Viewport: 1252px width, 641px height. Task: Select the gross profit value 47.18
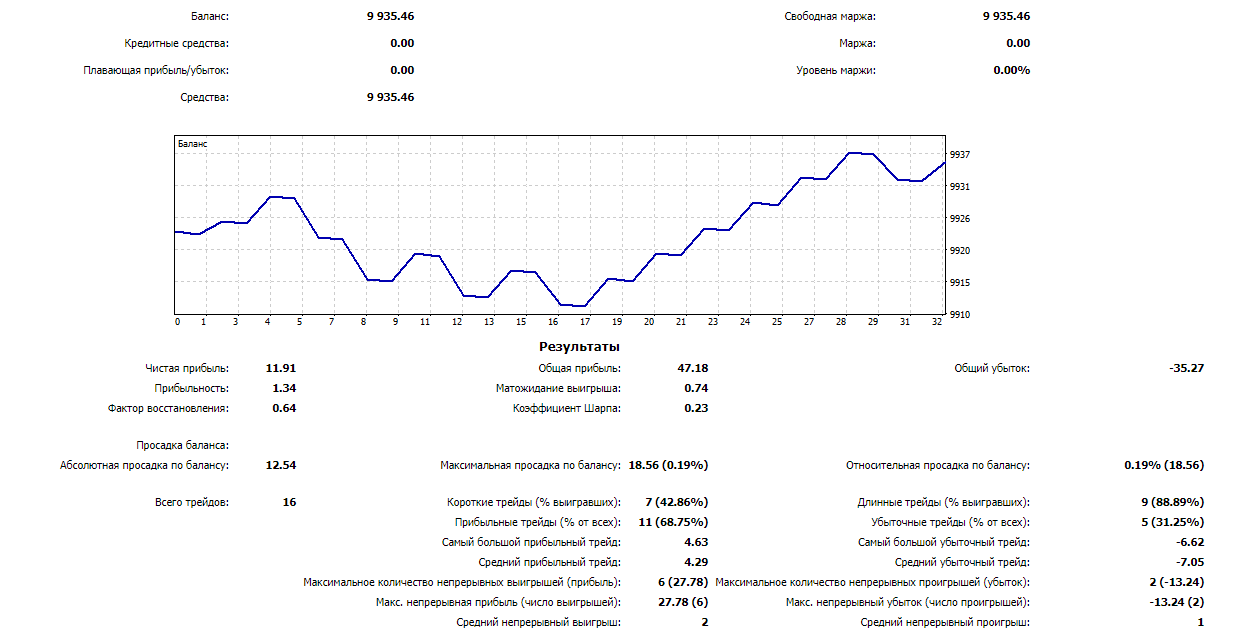click(x=693, y=368)
